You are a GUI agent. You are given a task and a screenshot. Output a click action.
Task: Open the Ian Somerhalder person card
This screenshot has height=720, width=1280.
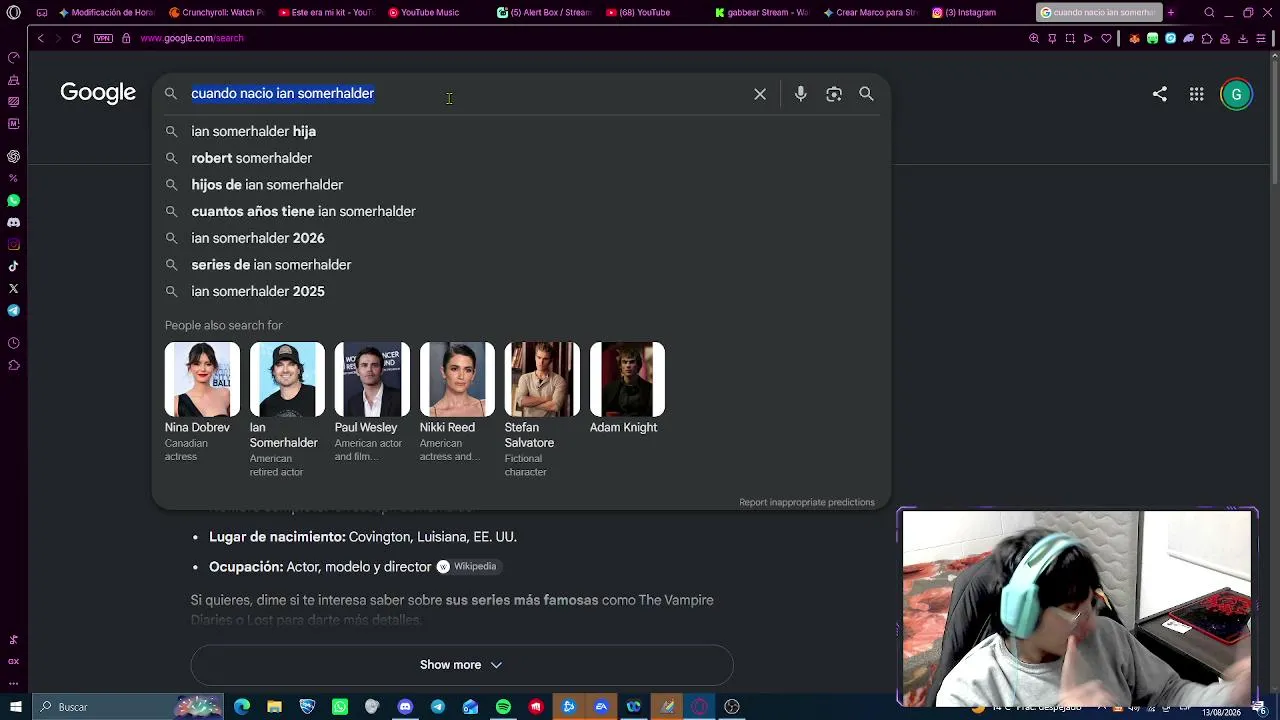tap(287, 410)
